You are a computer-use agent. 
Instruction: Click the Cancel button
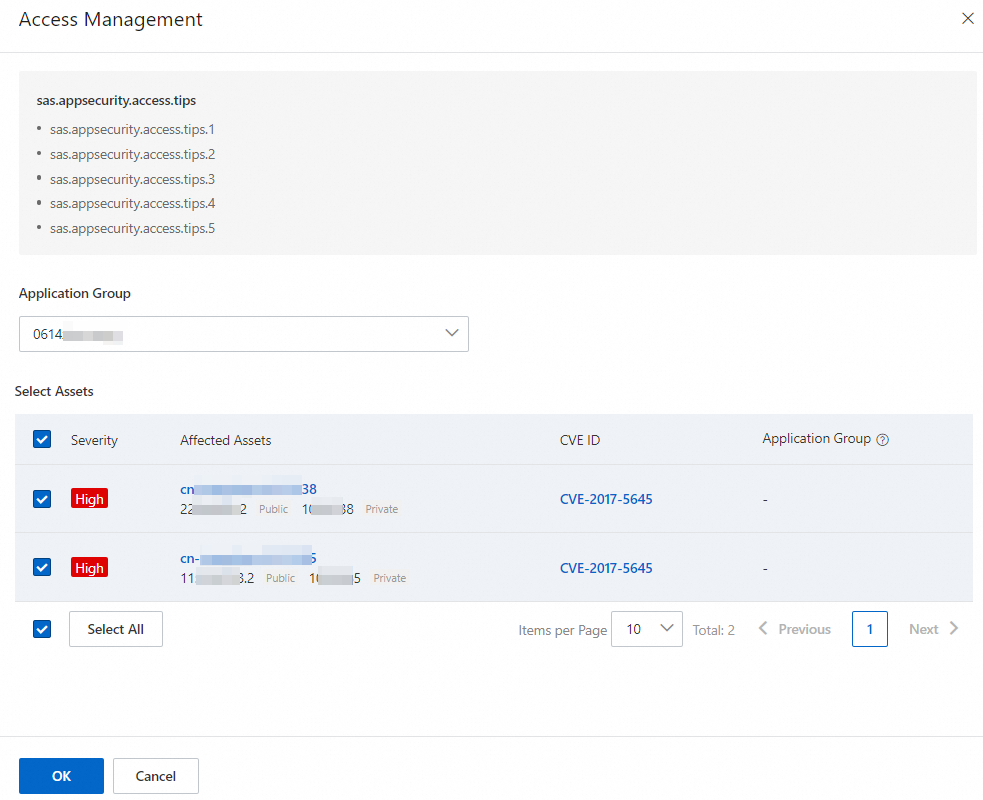click(x=155, y=776)
